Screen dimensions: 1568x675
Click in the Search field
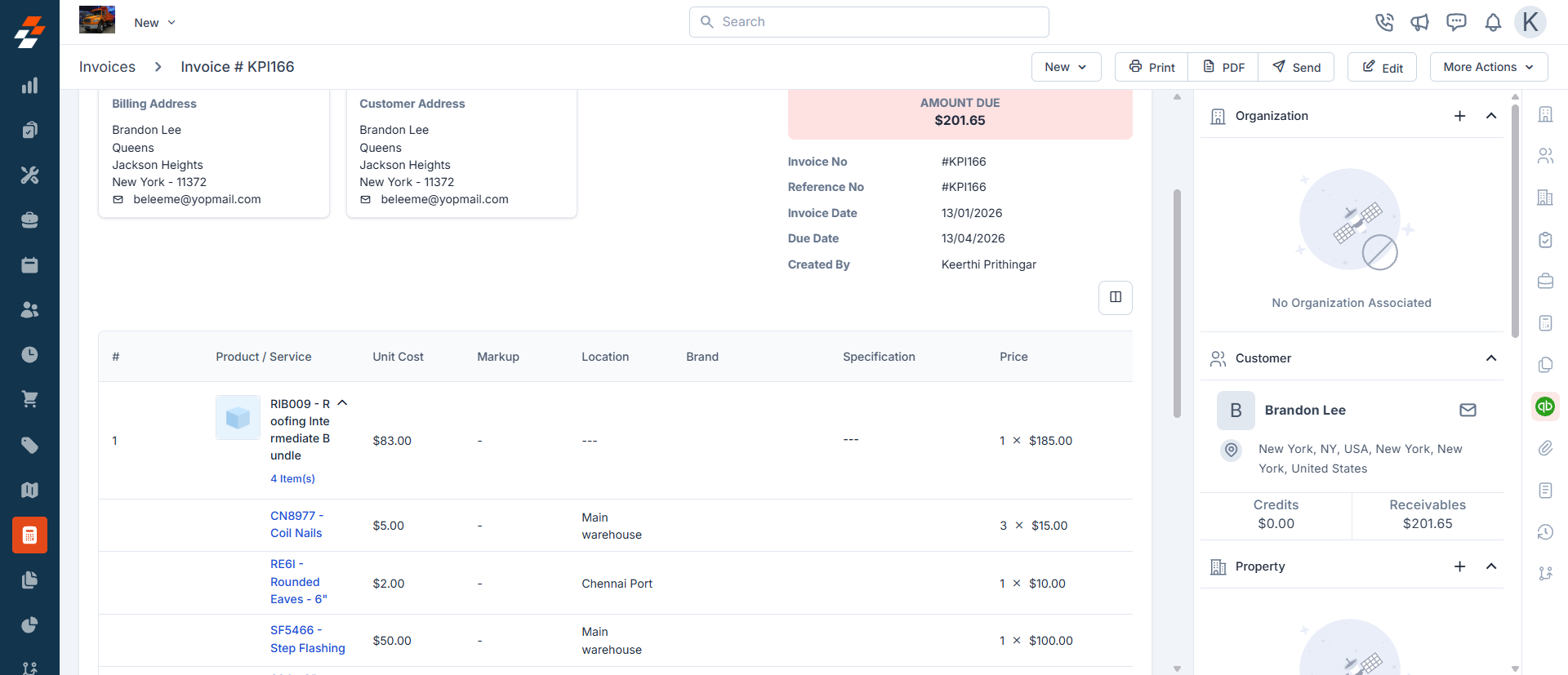coord(869,22)
